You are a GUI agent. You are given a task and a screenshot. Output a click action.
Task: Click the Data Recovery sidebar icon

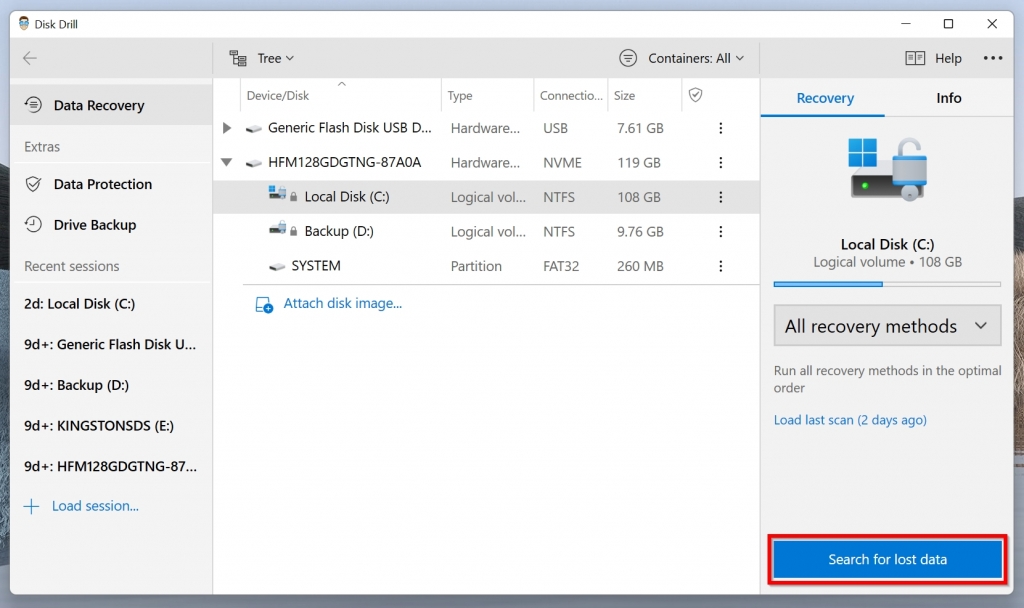(x=33, y=104)
